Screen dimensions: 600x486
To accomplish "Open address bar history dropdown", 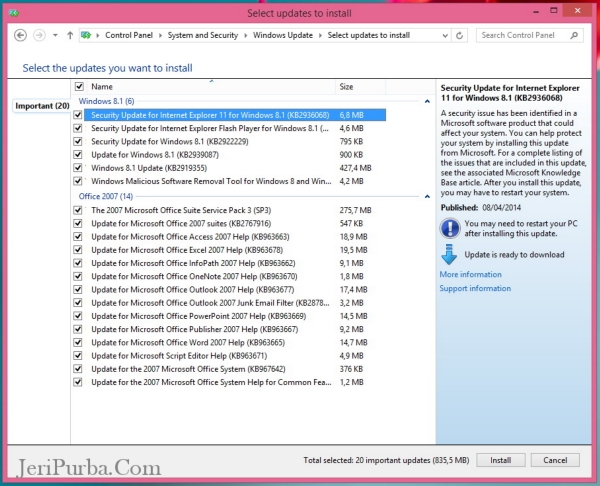I will [x=445, y=36].
